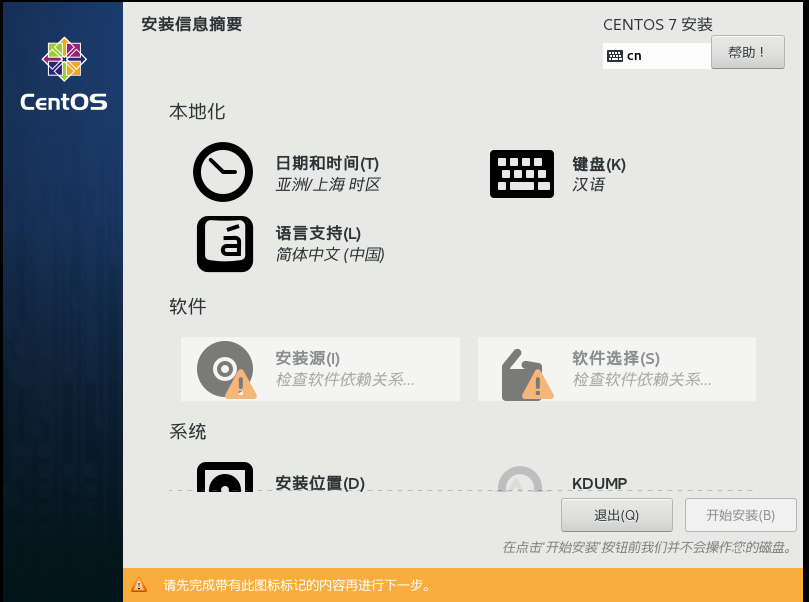Screen dimensions: 809x602
Task: Open 日期和时间(T) settings
Action: tap(327, 164)
